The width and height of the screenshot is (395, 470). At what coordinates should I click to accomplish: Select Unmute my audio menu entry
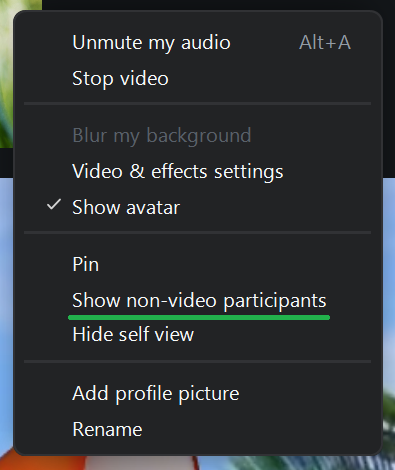point(198,43)
